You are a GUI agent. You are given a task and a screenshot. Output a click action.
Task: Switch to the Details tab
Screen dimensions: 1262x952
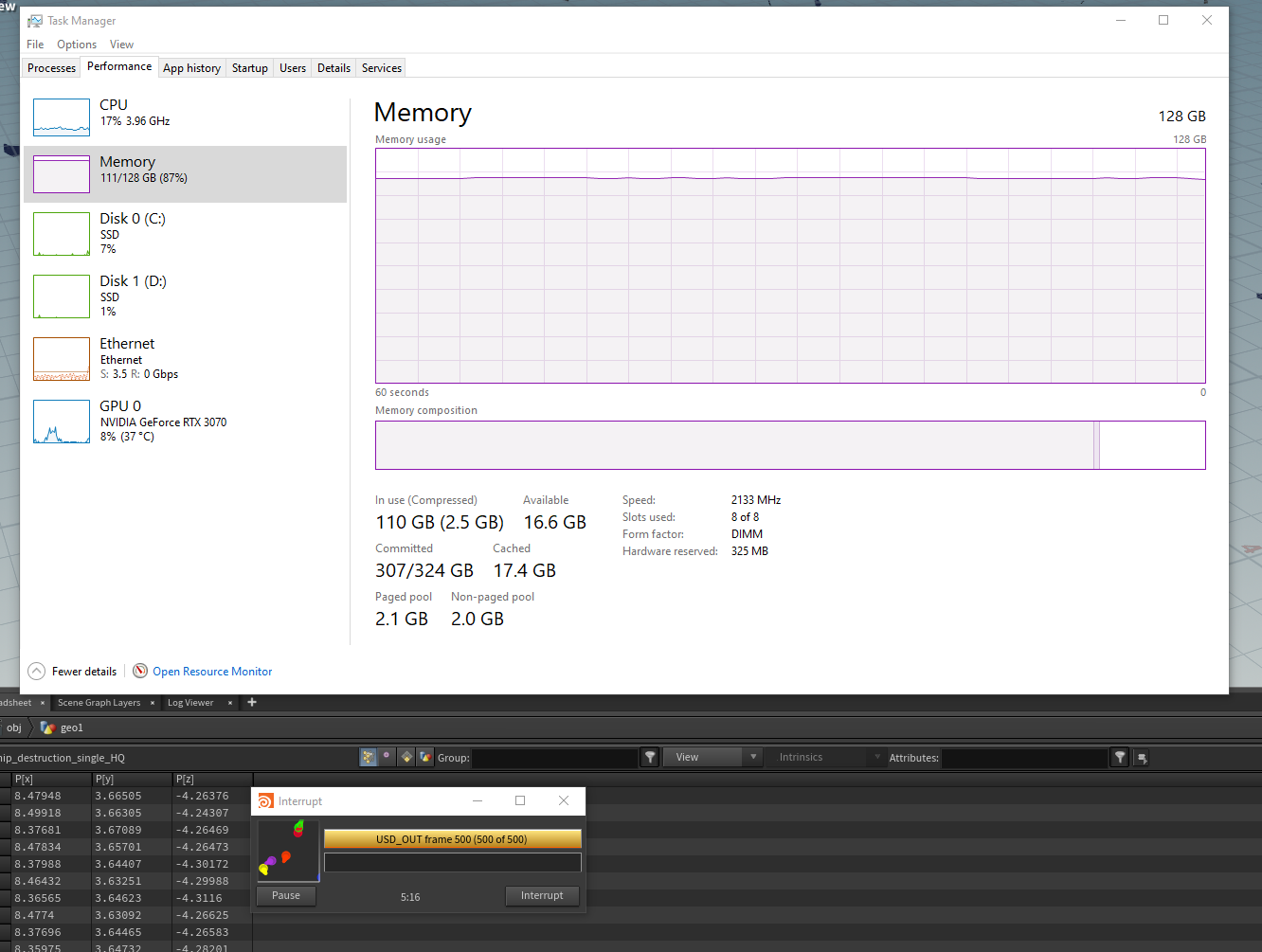(334, 68)
